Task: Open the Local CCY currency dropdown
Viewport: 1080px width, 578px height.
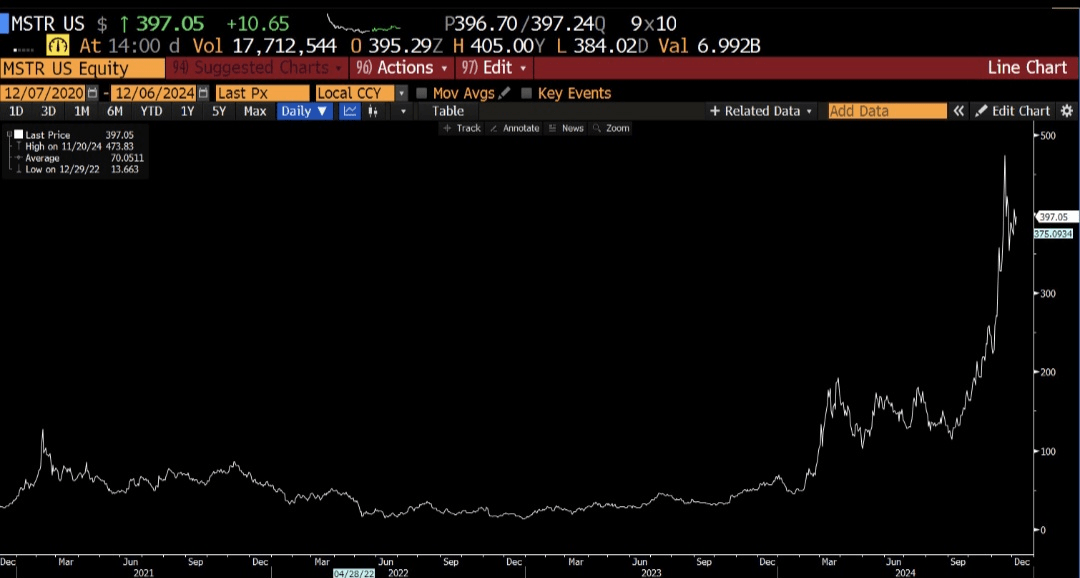Action: [402, 93]
